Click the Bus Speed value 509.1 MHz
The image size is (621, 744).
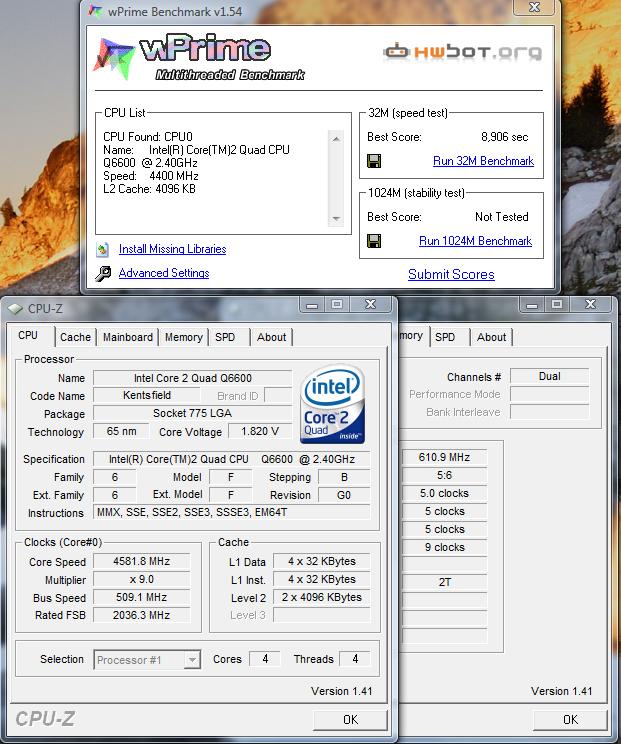(141, 597)
